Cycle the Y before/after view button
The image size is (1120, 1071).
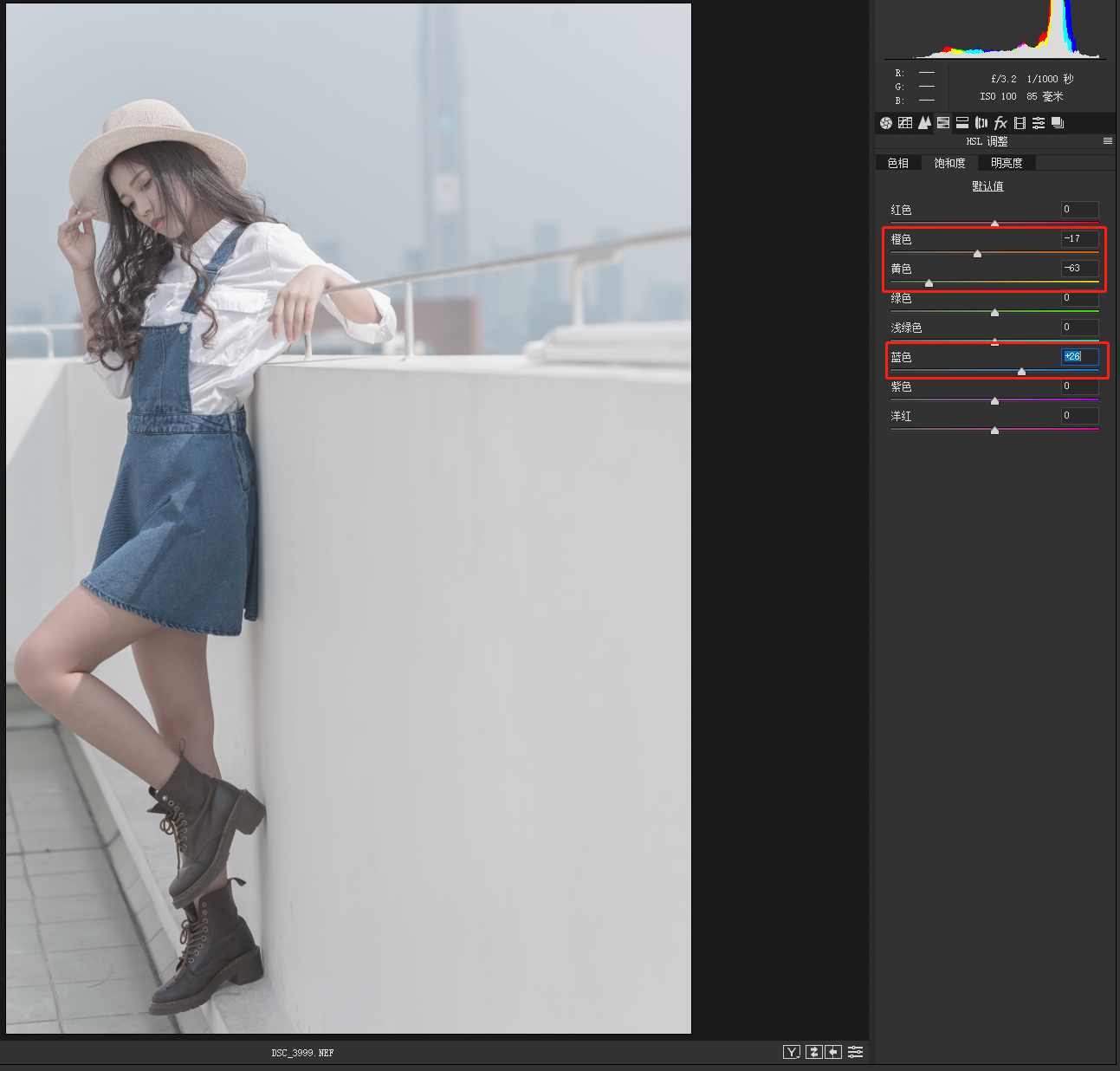pyautogui.click(x=792, y=1052)
